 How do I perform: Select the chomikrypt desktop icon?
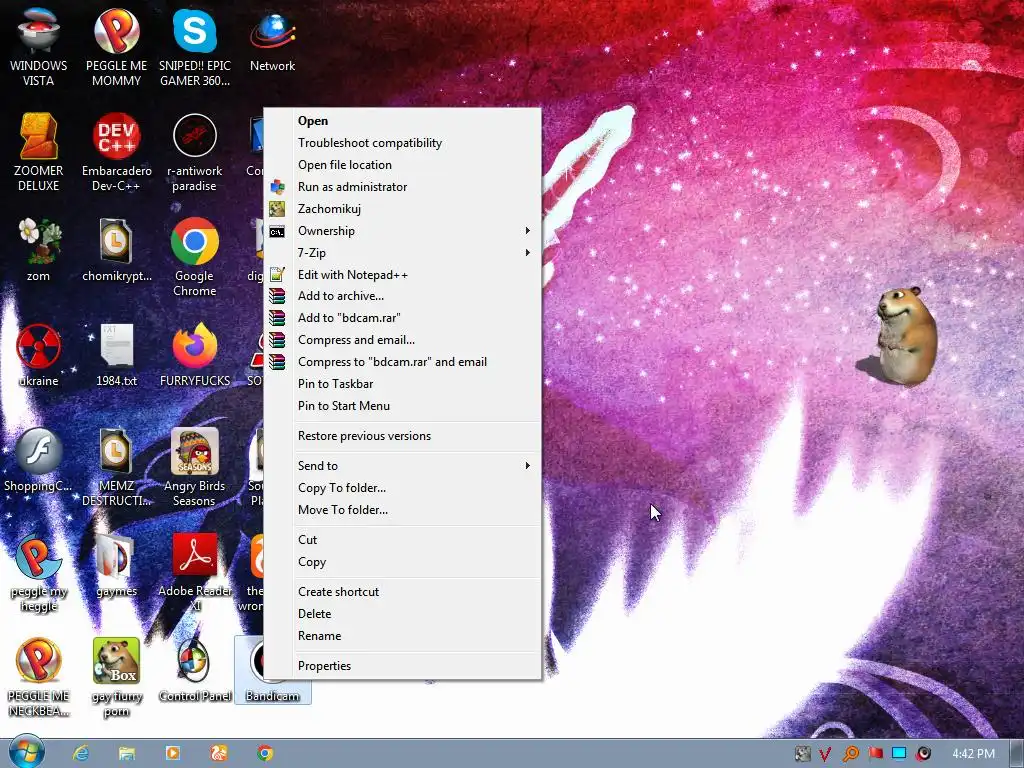pyautogui.click(x=116, y=249)
